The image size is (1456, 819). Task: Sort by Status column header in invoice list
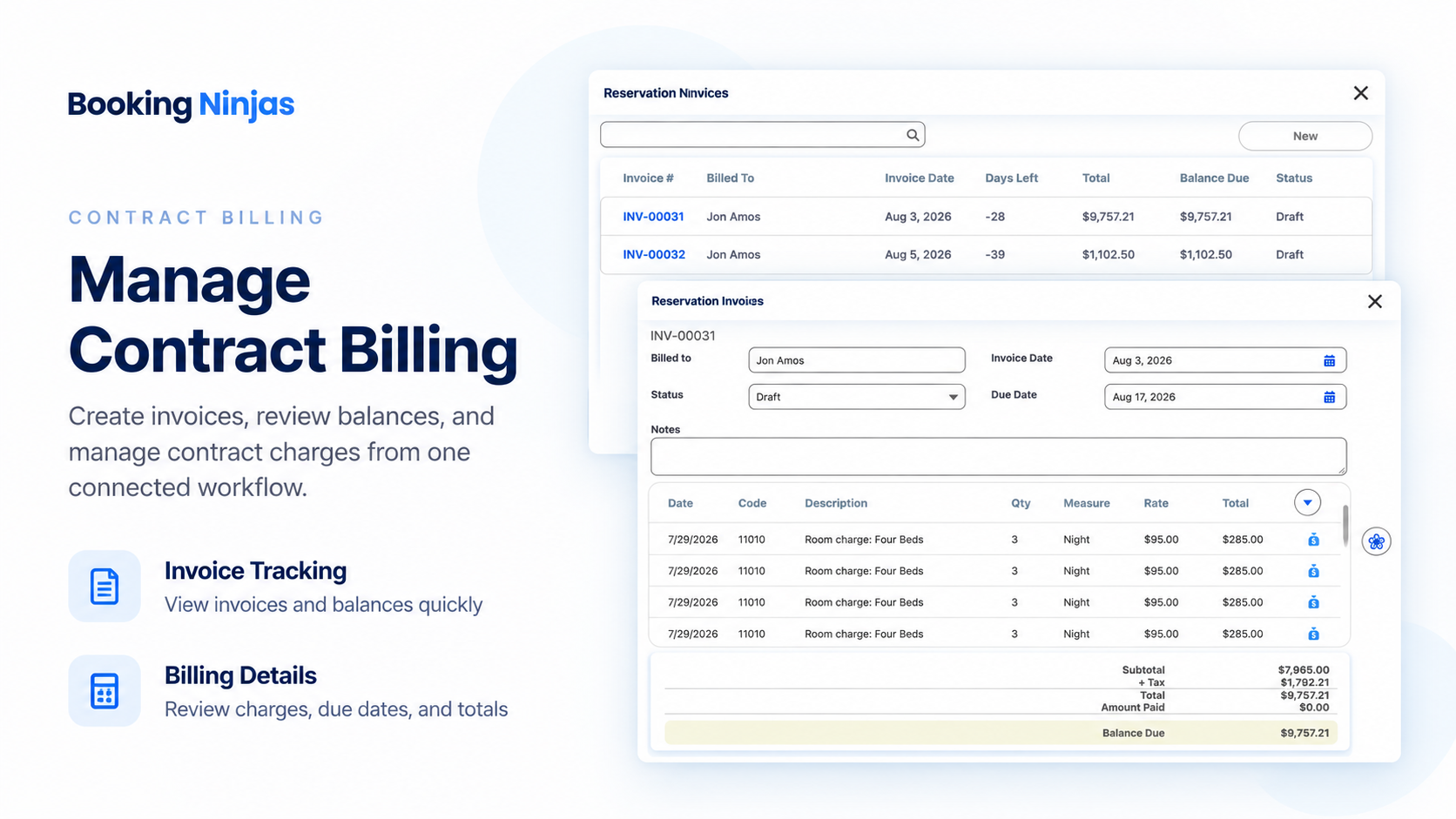1293,178
